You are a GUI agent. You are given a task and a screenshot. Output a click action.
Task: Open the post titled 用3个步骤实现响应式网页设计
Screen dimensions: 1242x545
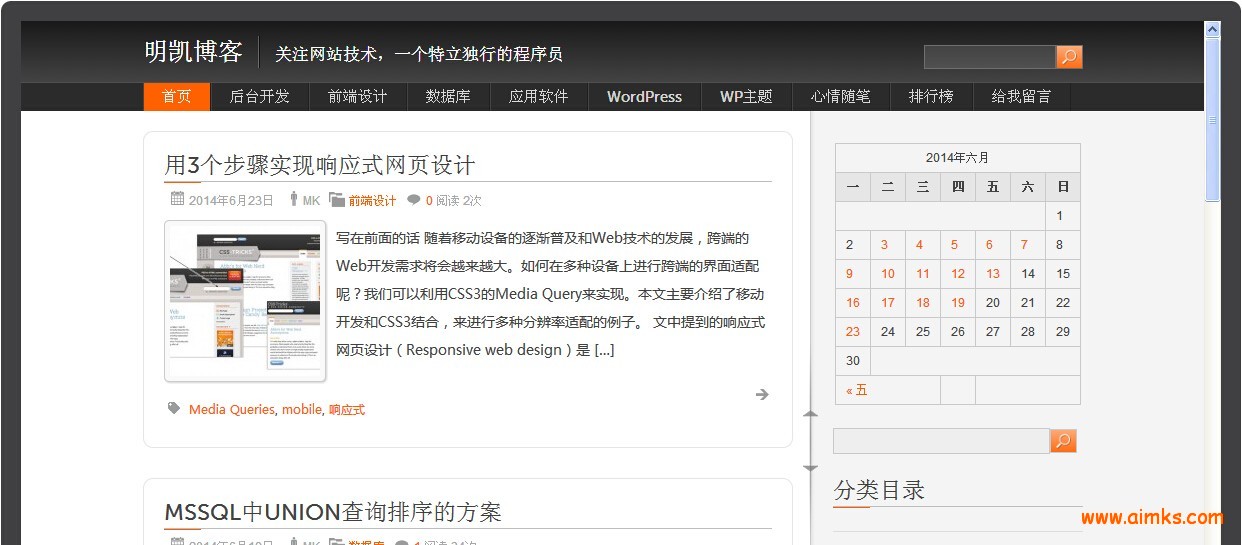pyautogui.click(x=319, y=165)
